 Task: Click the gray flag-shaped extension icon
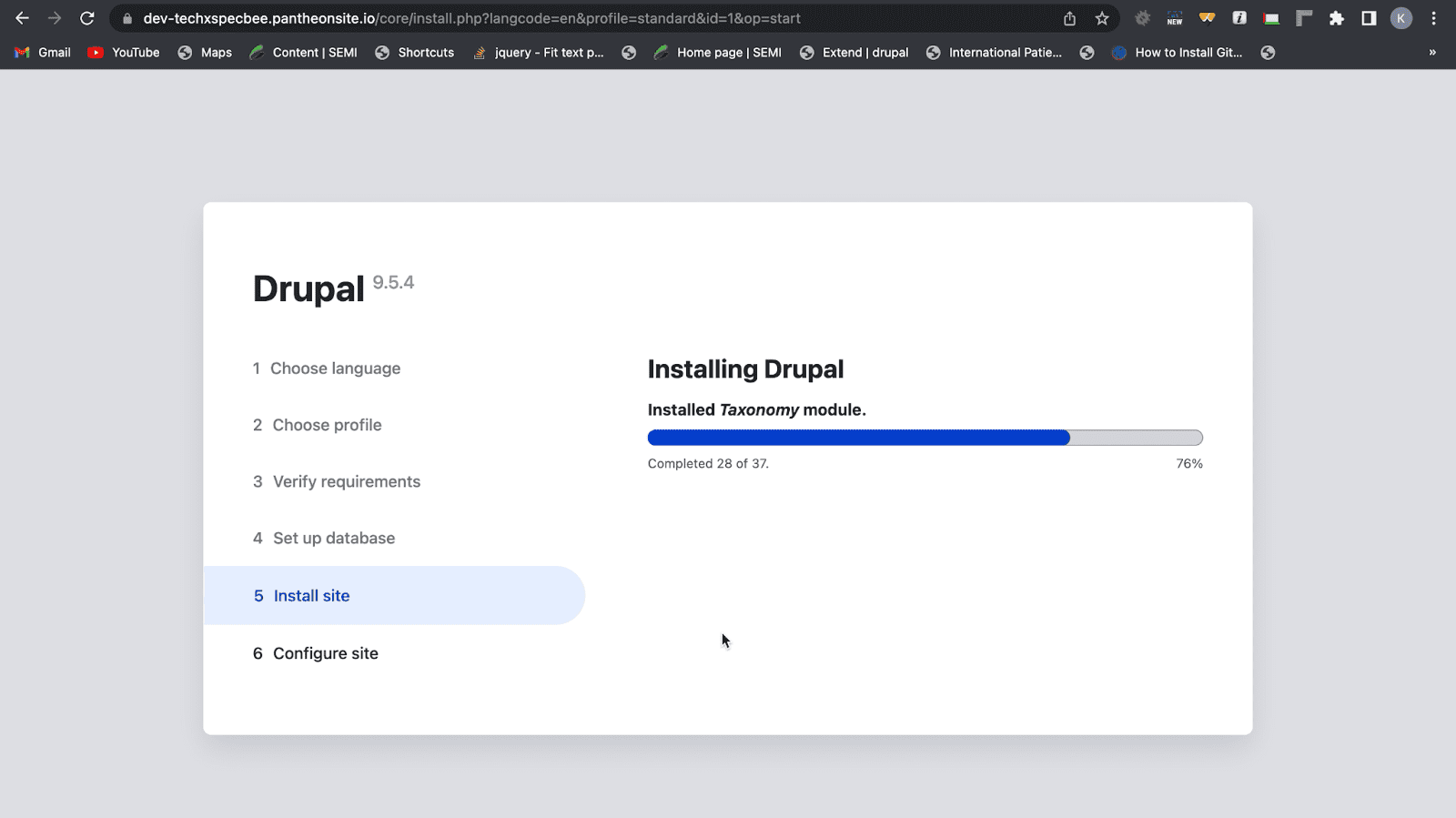pyautogui.click(x=1304, y=18)
